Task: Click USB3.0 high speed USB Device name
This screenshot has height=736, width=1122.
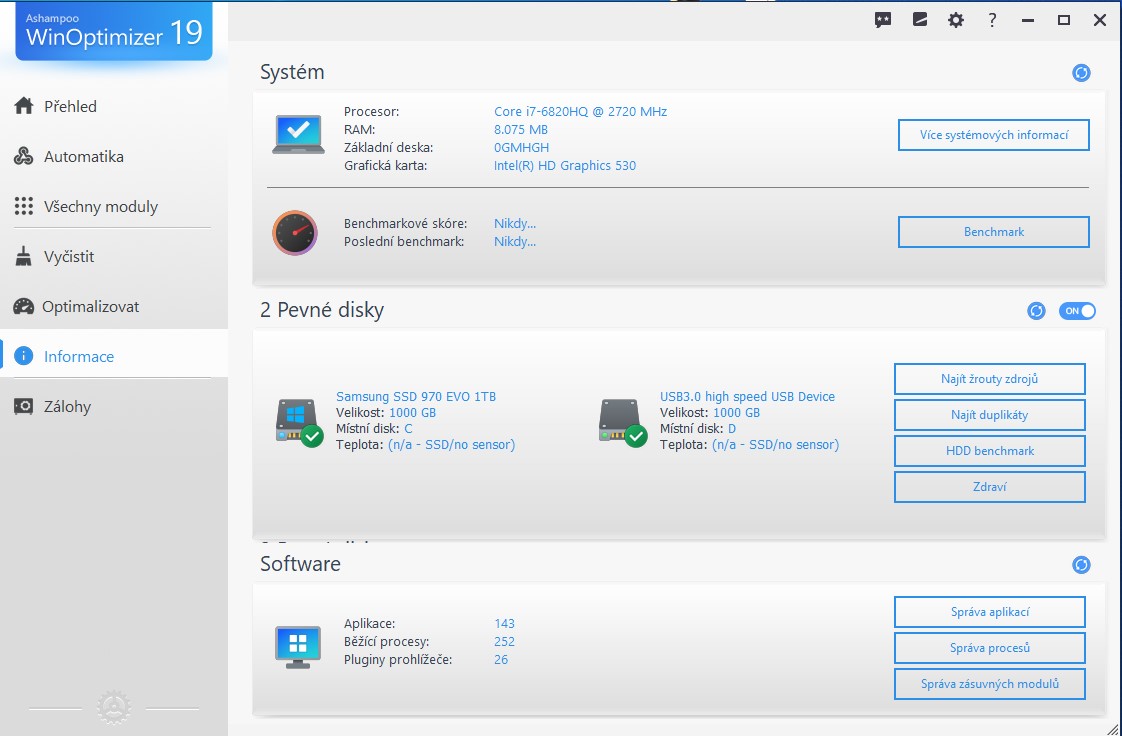Action: (747, 397)
